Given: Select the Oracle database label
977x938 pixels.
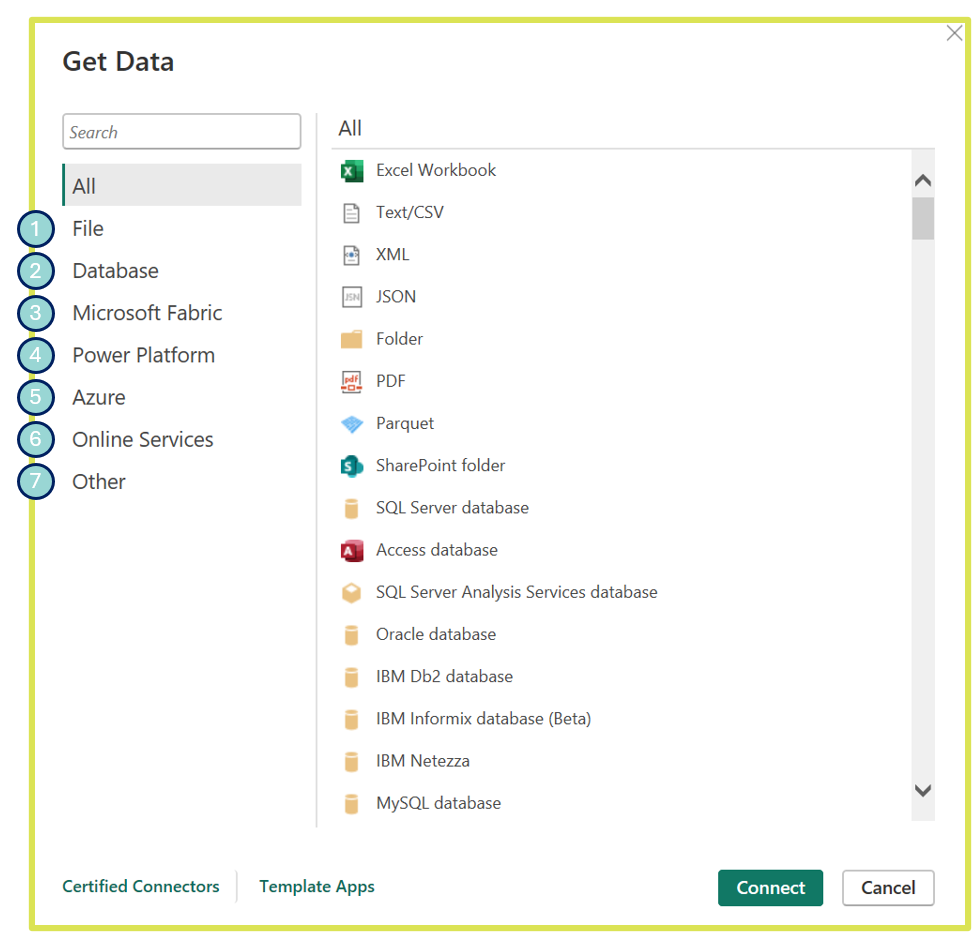Looking at the screenshot, I should pyautogui.click(x=436, y=635).
